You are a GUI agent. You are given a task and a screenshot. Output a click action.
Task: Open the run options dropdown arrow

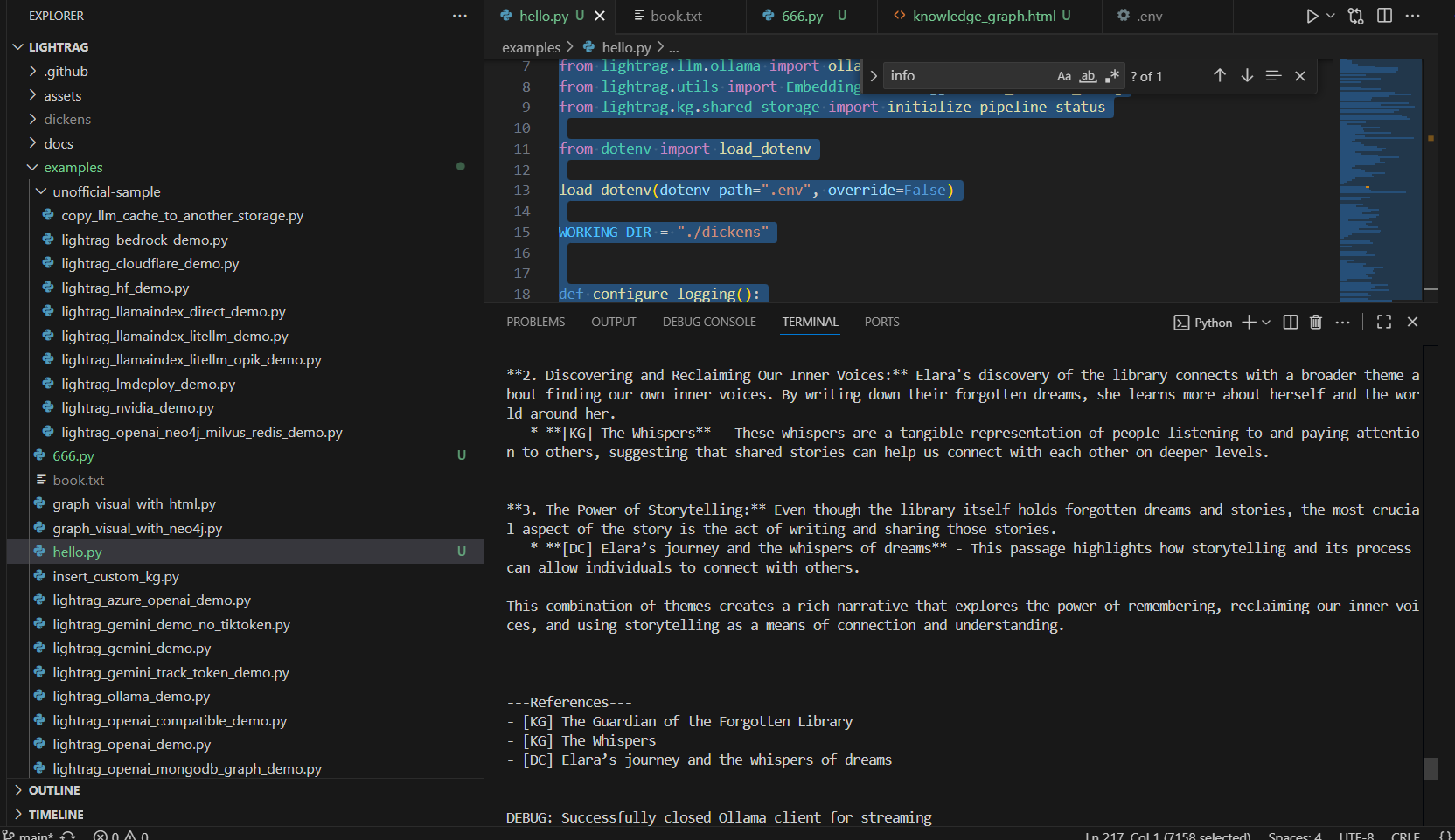pyautogui.click(x=1331, y=16)
